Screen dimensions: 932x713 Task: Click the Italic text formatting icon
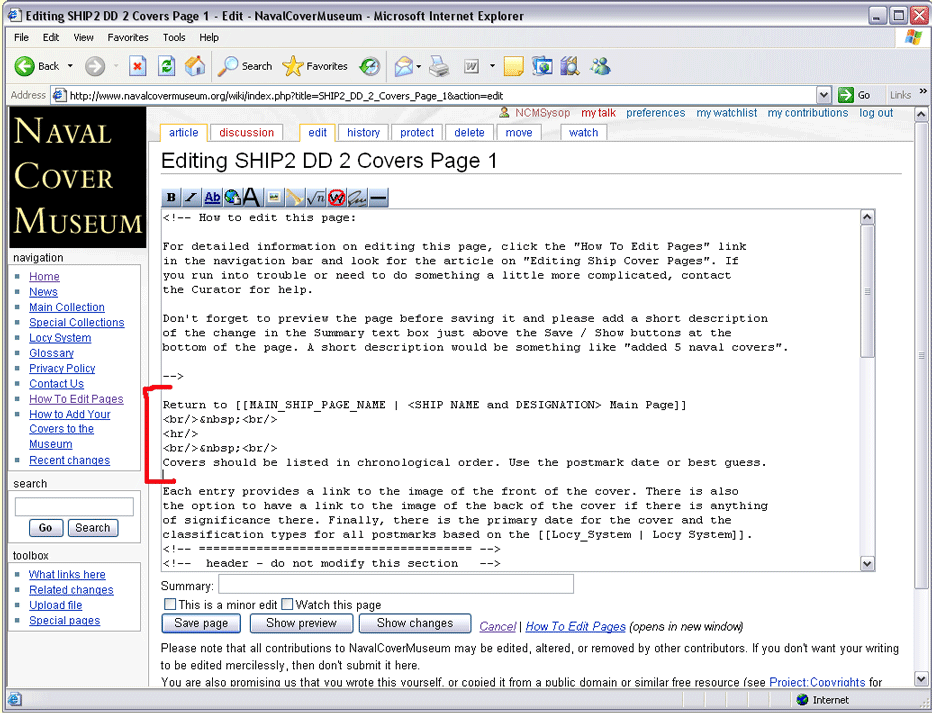[191, 198]
